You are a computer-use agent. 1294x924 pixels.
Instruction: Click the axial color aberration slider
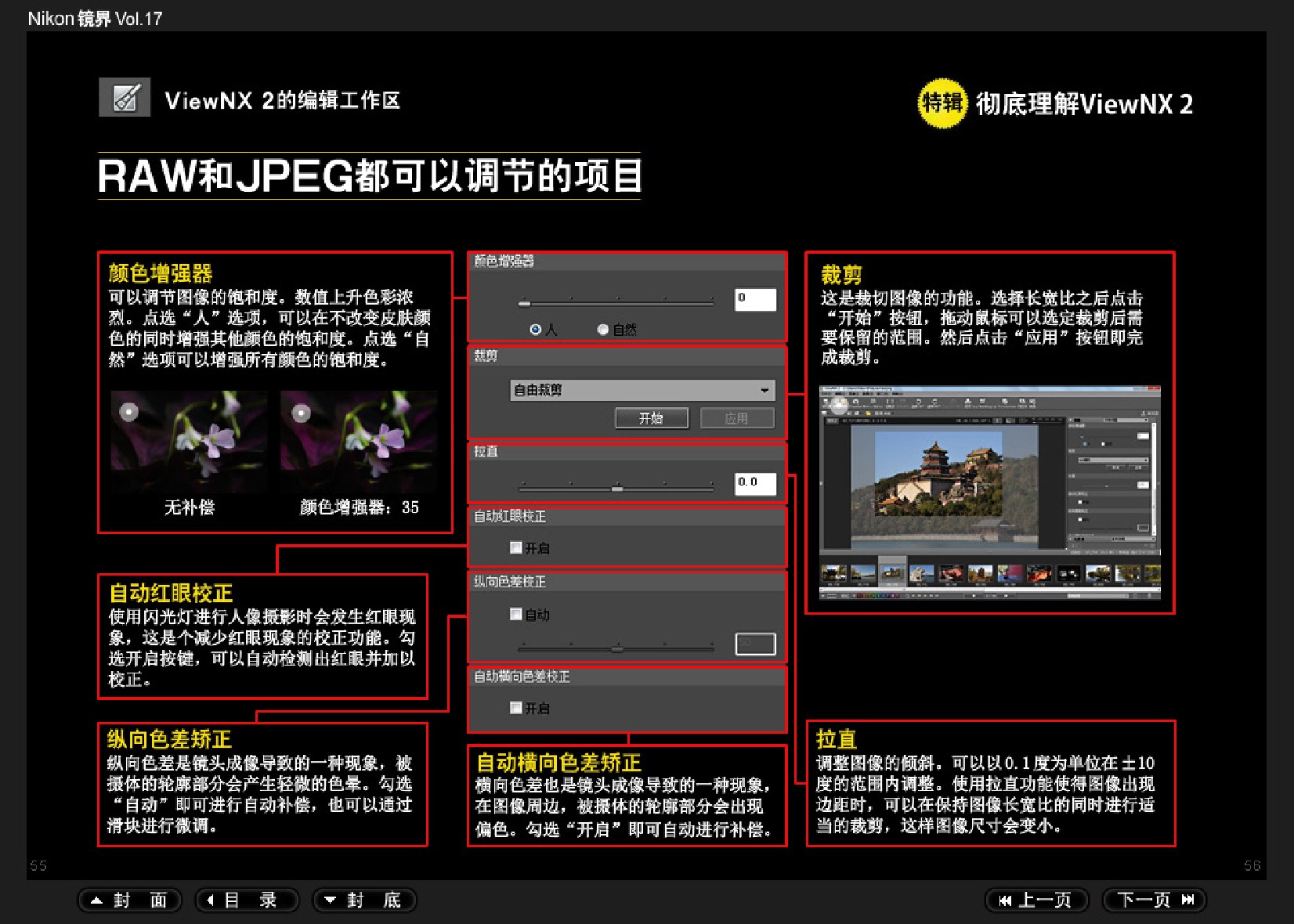coord(616,648)
